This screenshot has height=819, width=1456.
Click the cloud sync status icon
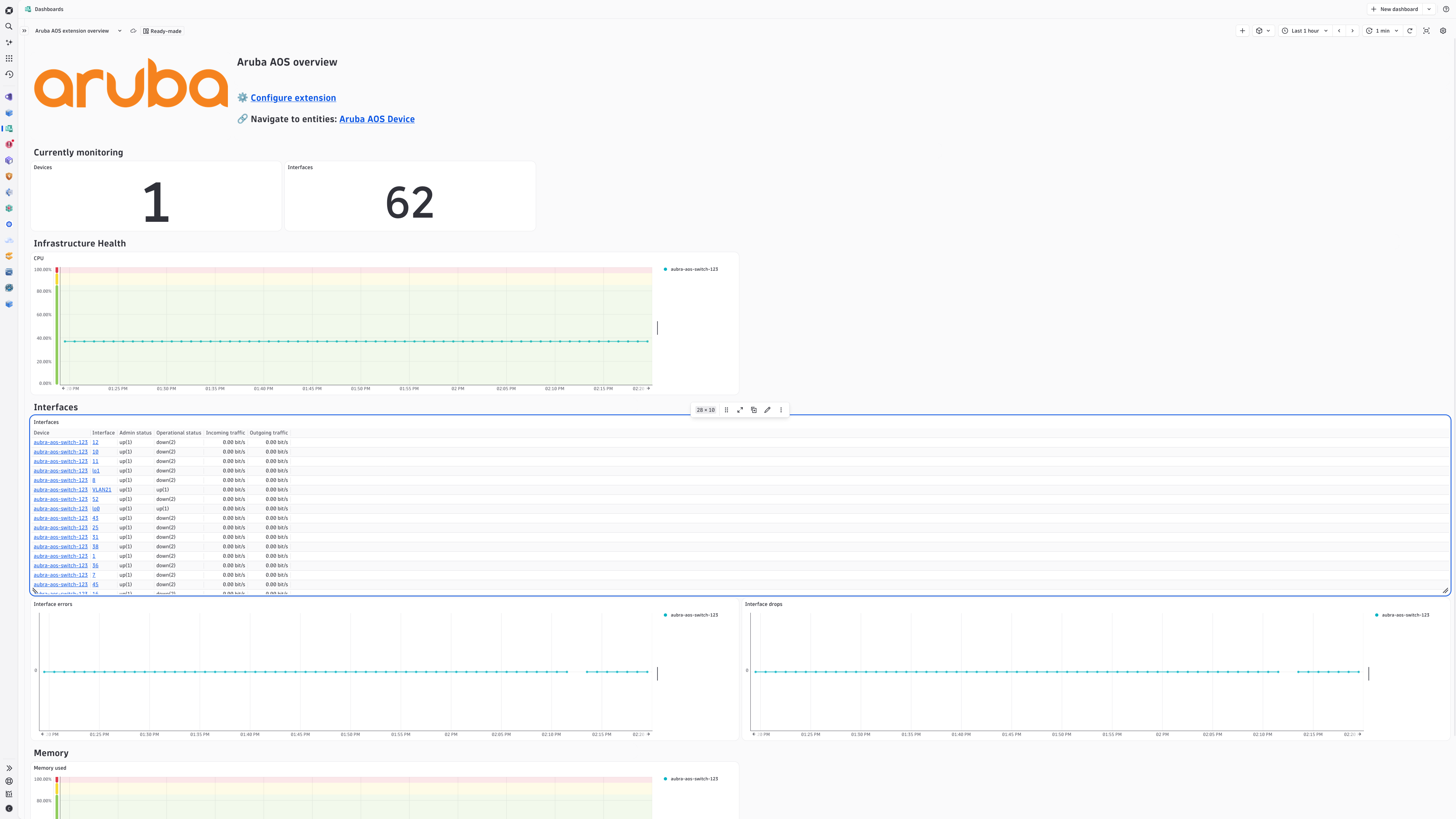[x=133, y=31]
